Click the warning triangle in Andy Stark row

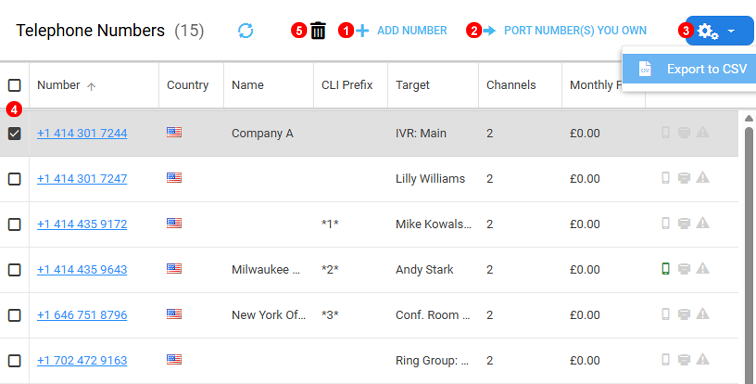(703, 268)
